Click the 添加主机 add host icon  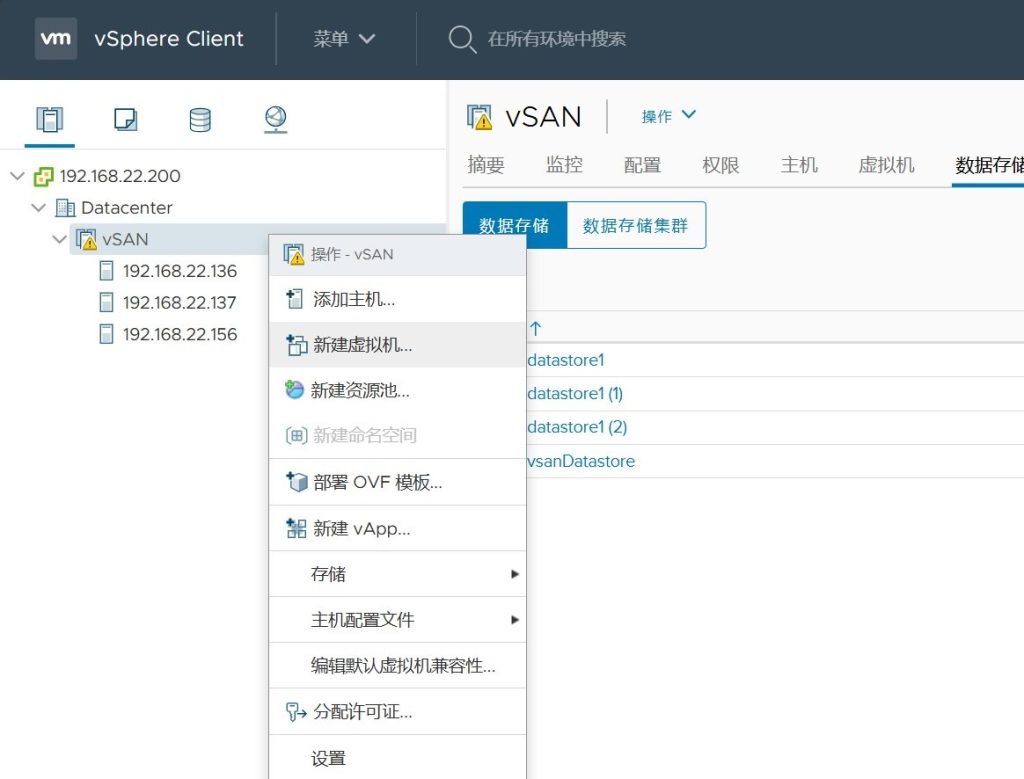(x=295, y=299)
